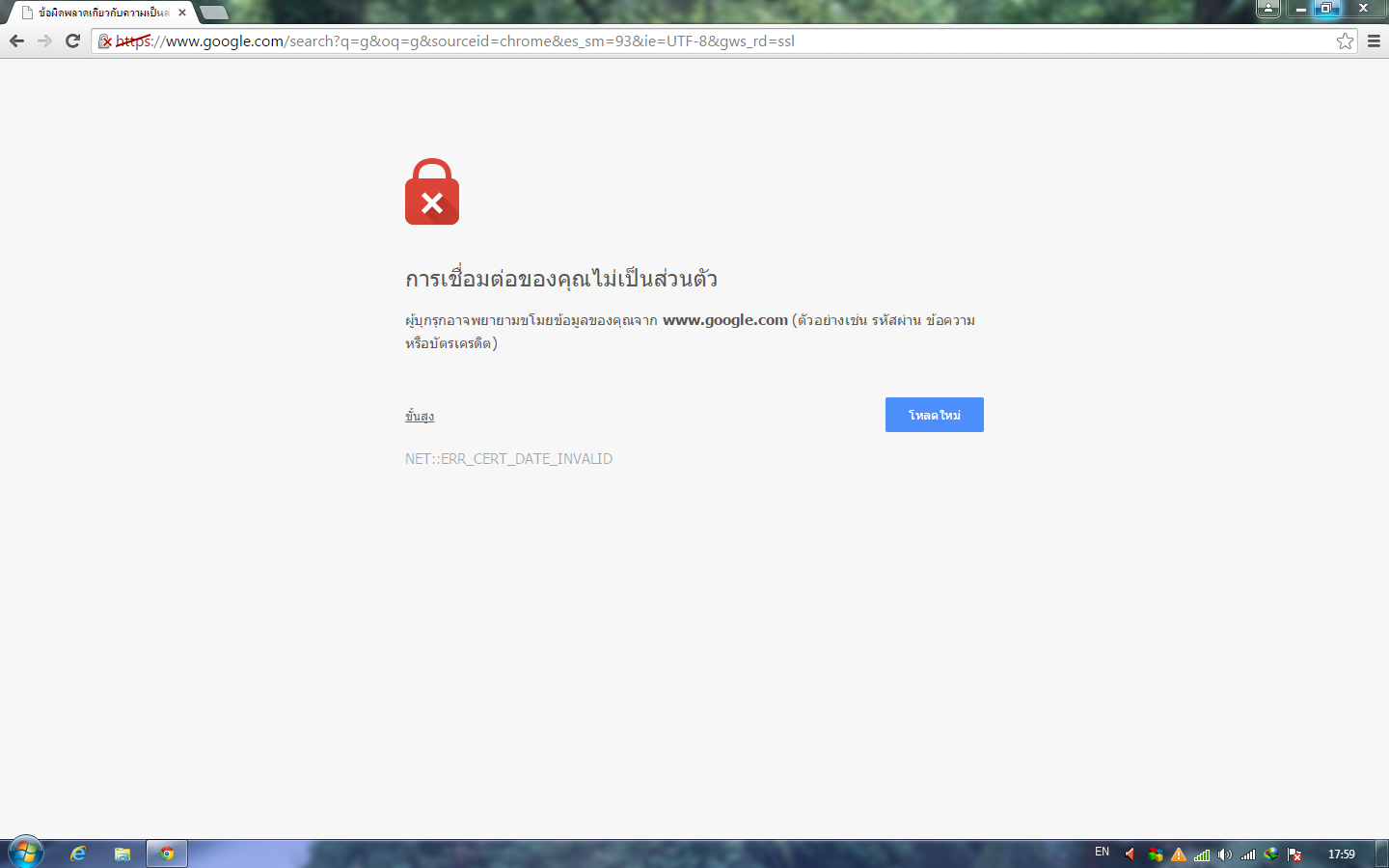Open Chrome's hamburger menu
This screenshot has width=1389, height=868.
click(x=1374, y=41)
